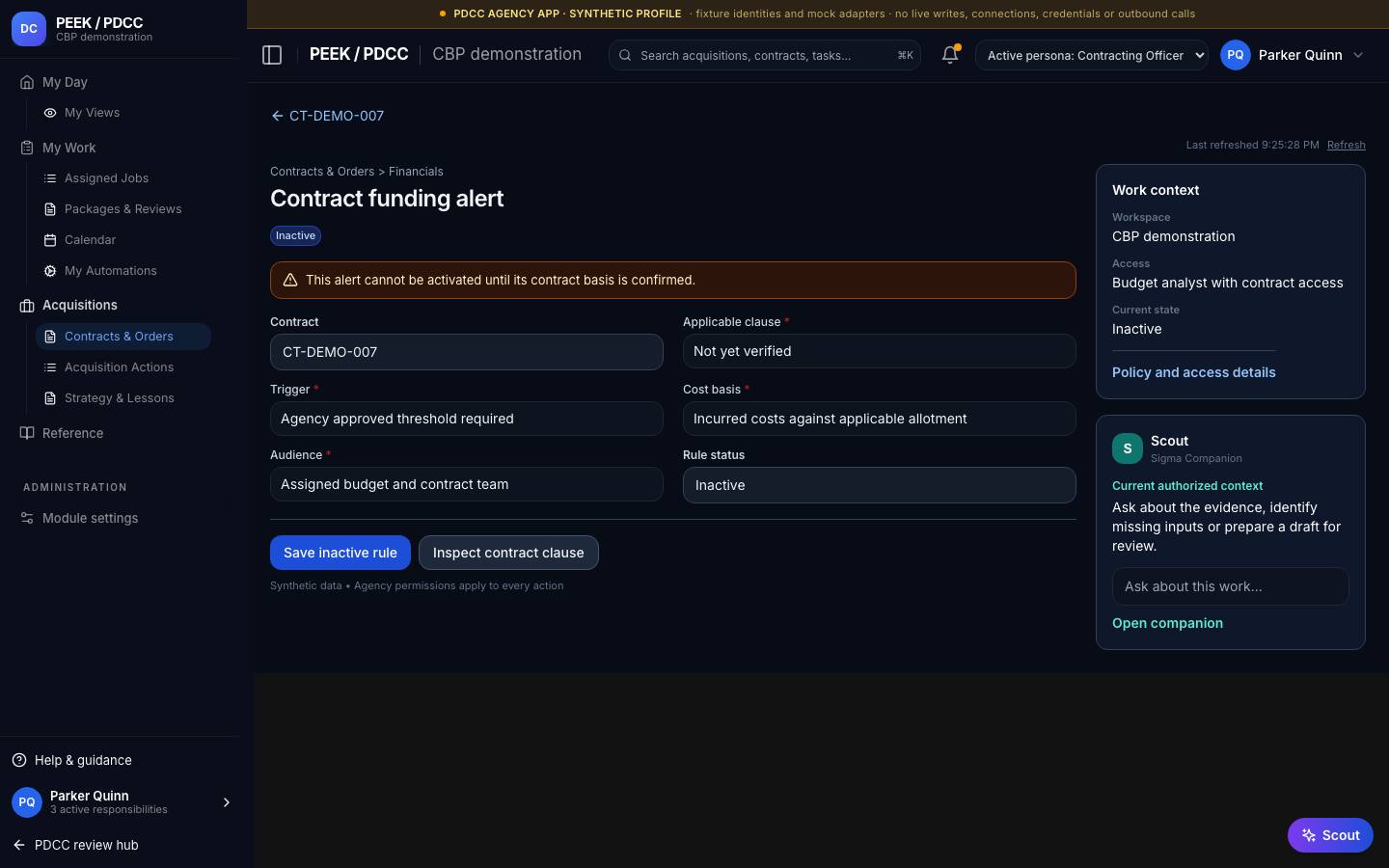Click the Assigned Jobs list icon
The width and height of the screenshot is (1389, 868).
50,178
